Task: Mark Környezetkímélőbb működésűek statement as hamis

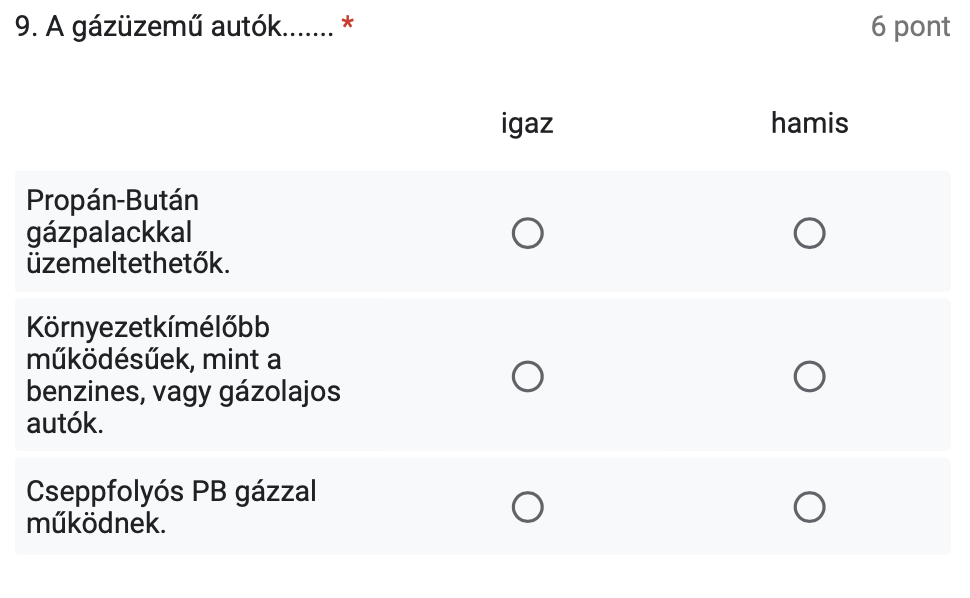Action: [809, 377]
